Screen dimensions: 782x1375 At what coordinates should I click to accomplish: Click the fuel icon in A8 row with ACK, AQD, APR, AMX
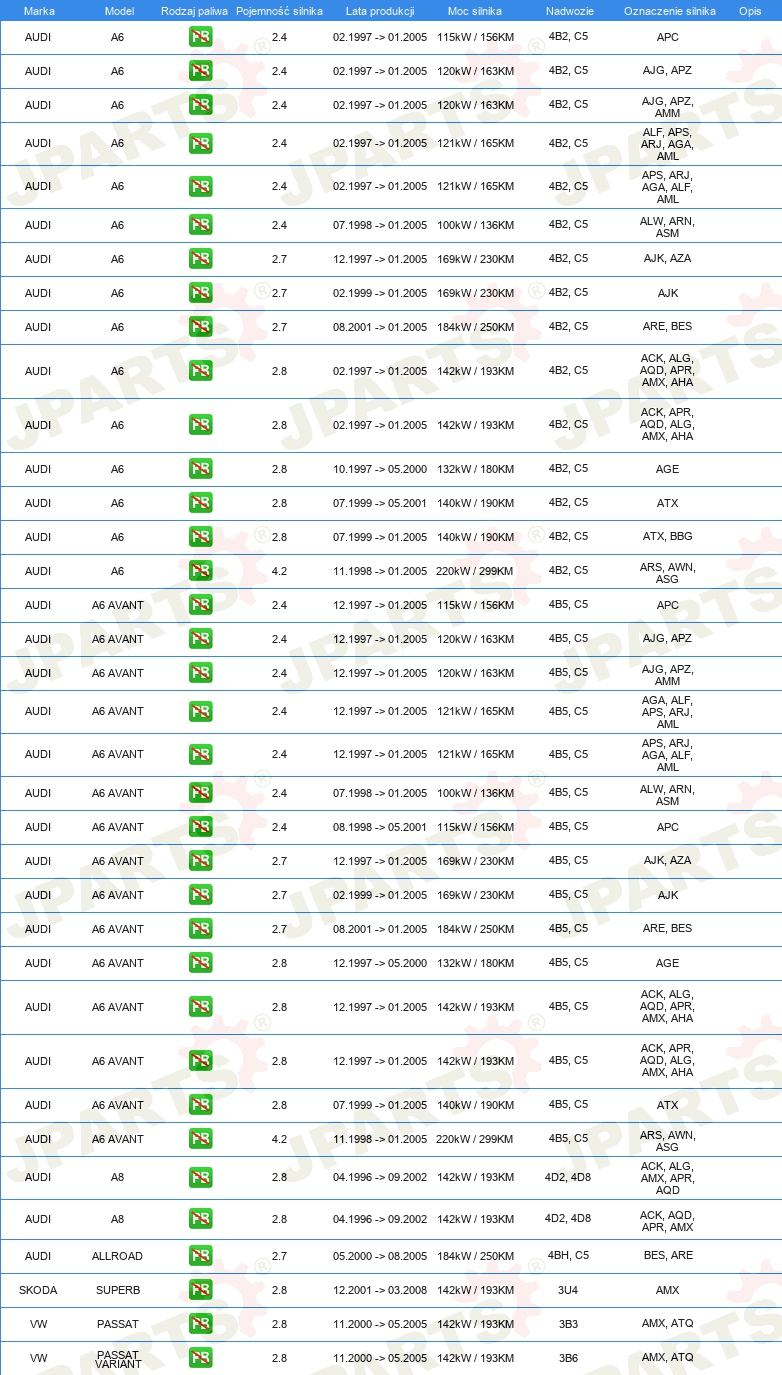click(201, 1219)
